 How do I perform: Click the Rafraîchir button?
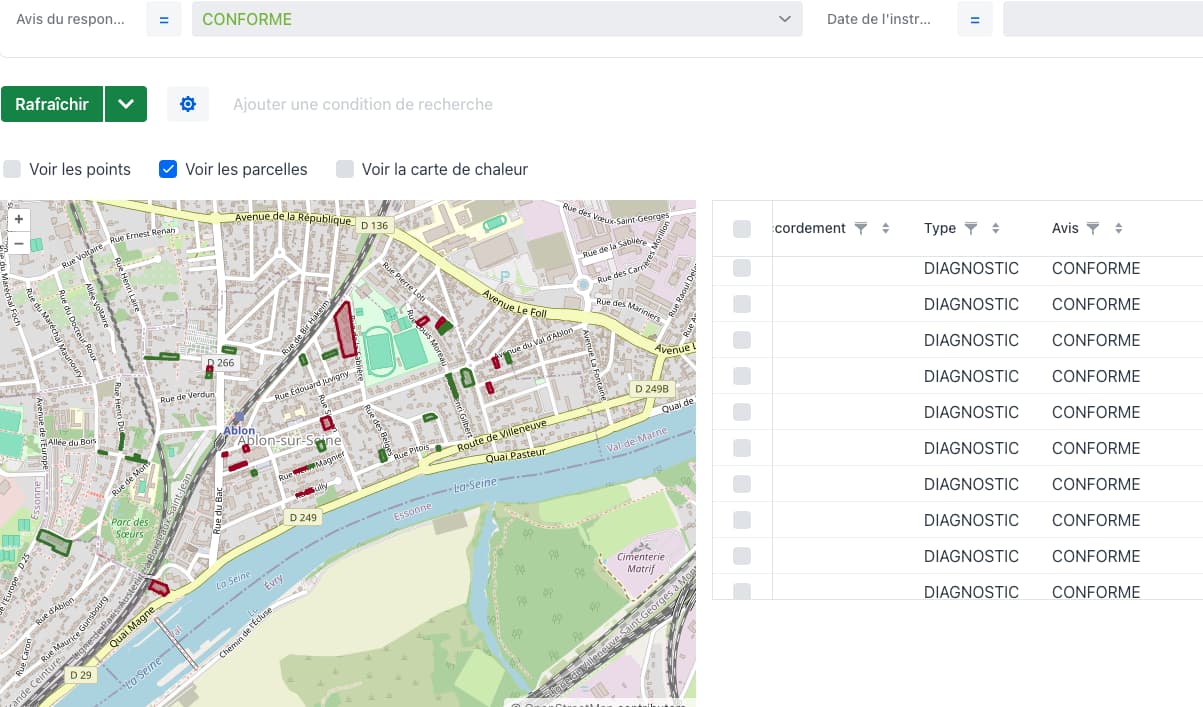pyautogui.click(x=52, y=104)
